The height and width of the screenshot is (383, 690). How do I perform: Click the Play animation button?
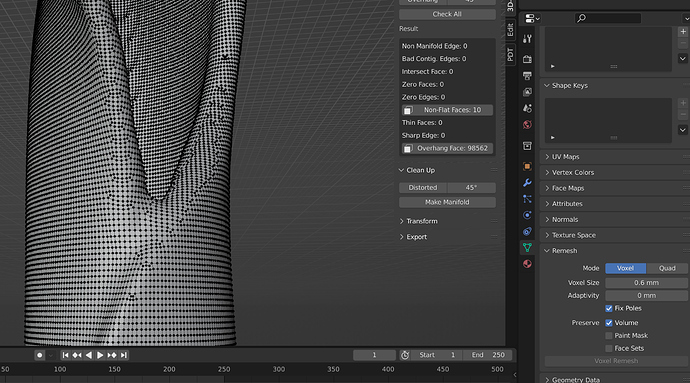tap(100, 355)
